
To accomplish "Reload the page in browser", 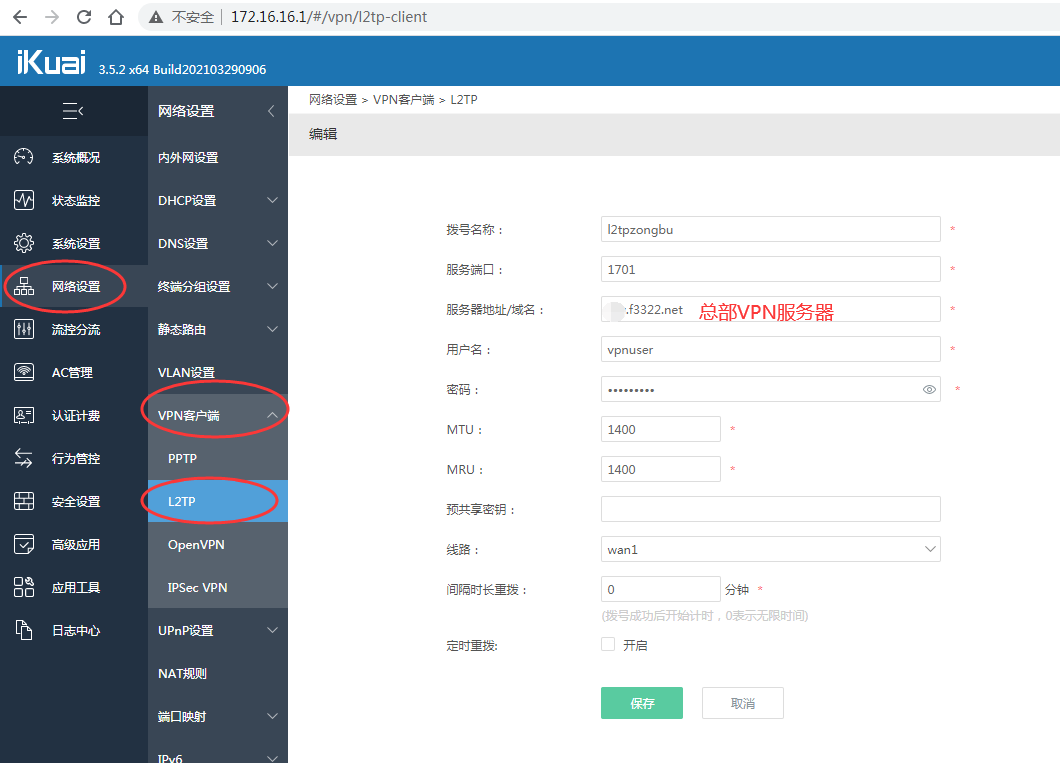I will tap(84, 17).
